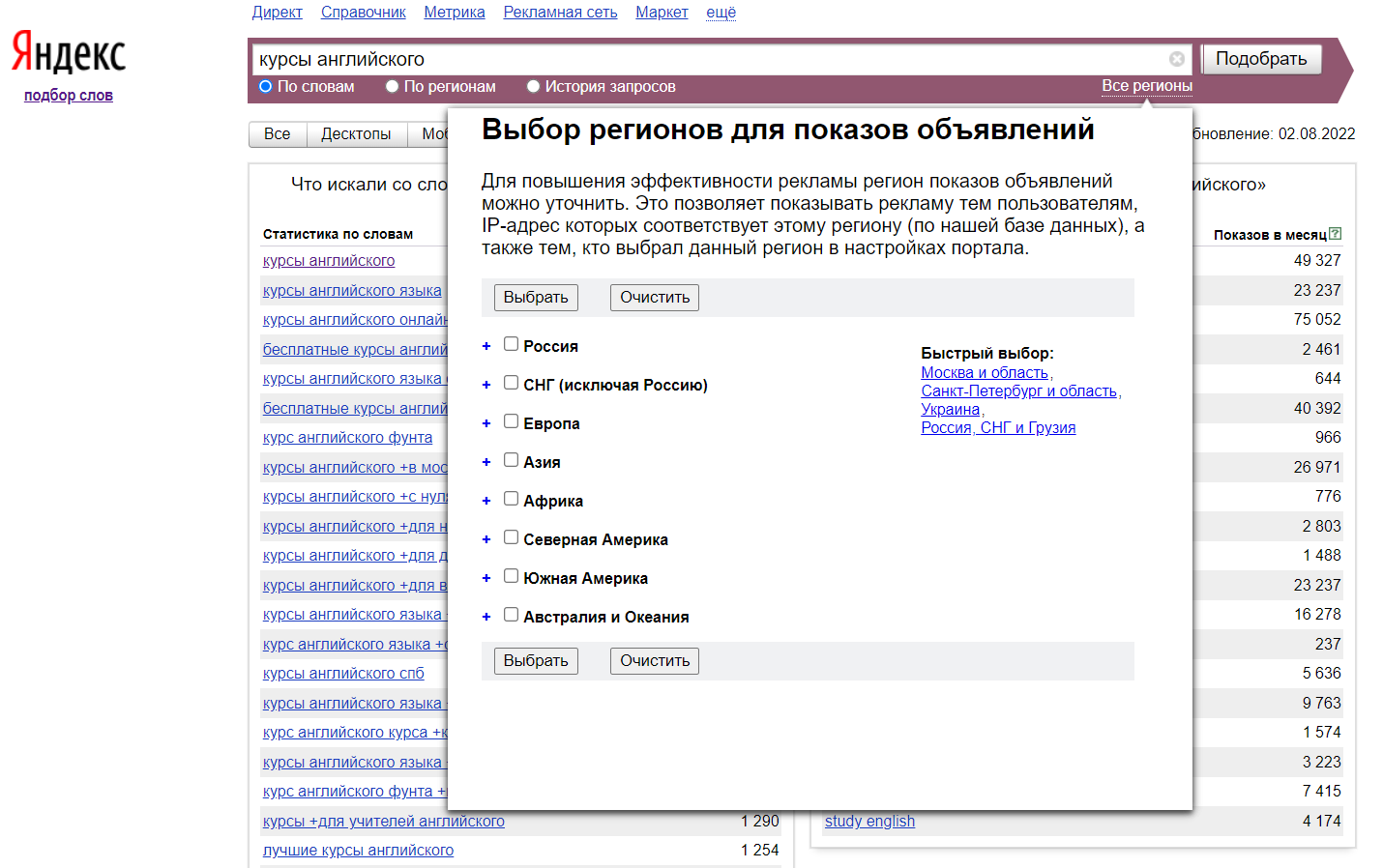Switch to the Десктопы tab

356,134
